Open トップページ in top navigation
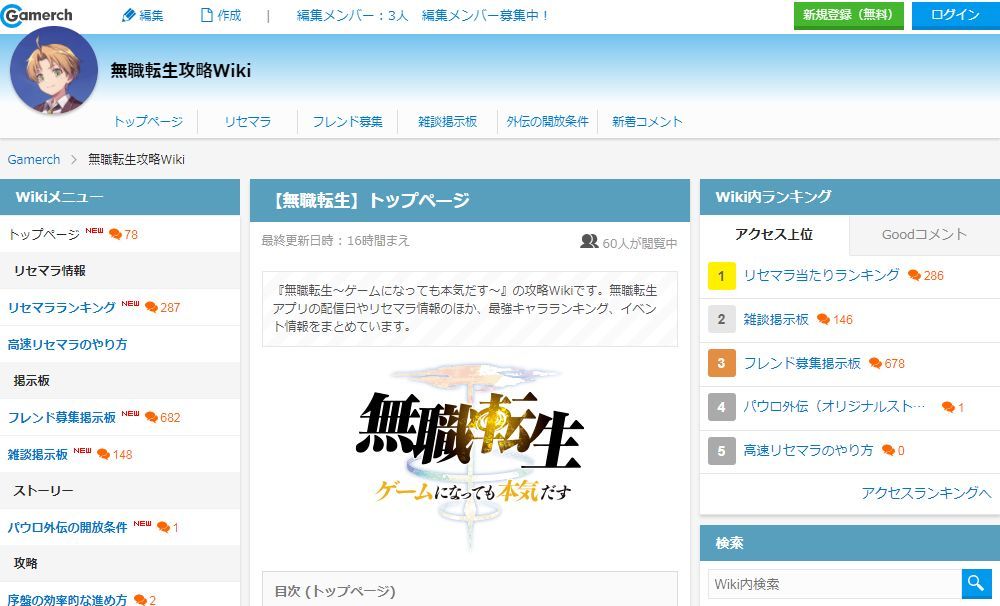Image resolution: width=1000 pixels, height=606 pixels. pos(148,121)
